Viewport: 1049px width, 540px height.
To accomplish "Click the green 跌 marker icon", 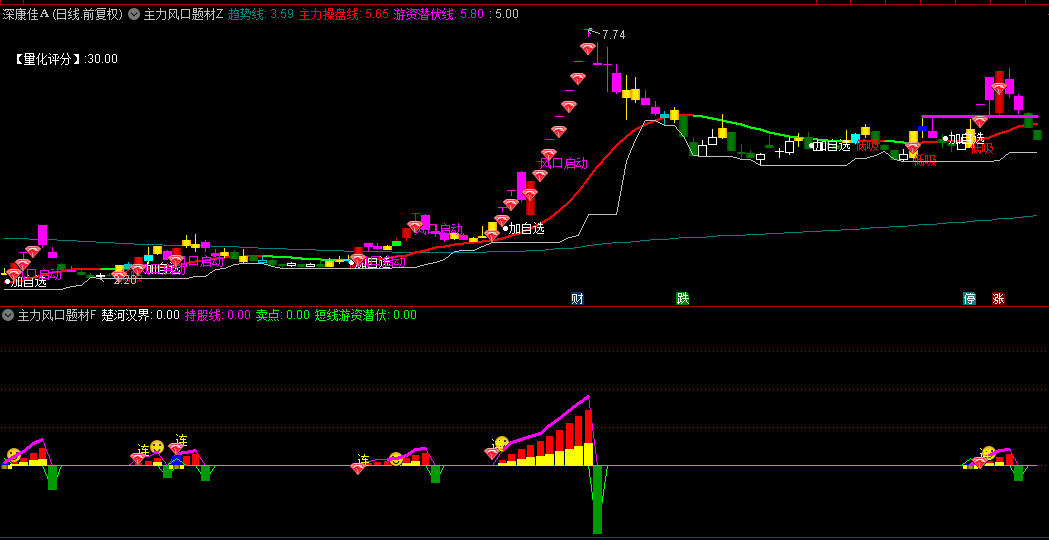I will tap(682, 298).
